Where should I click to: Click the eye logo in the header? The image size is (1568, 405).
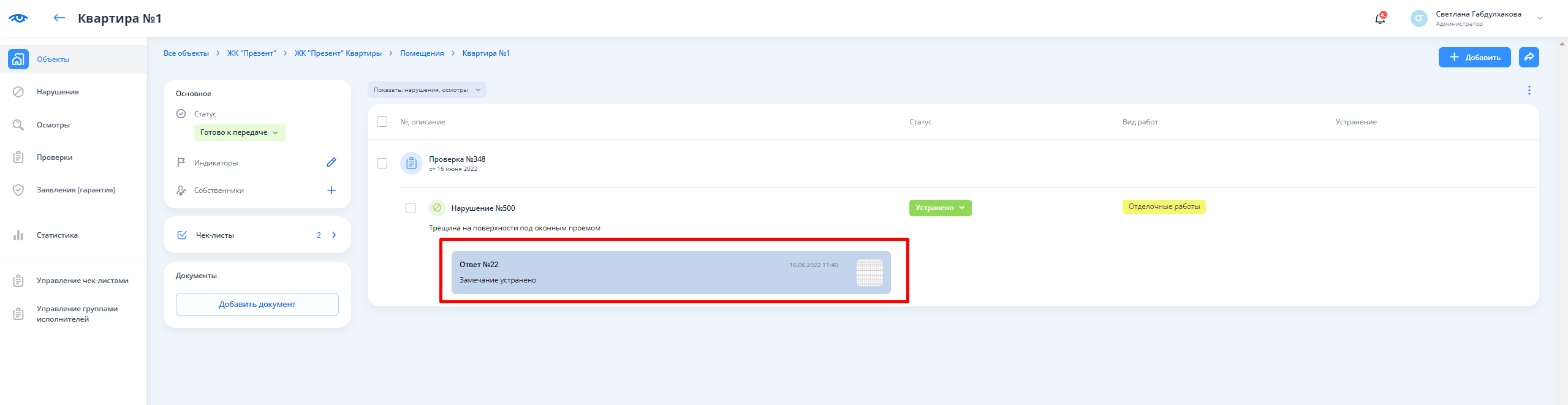point(18,18)
